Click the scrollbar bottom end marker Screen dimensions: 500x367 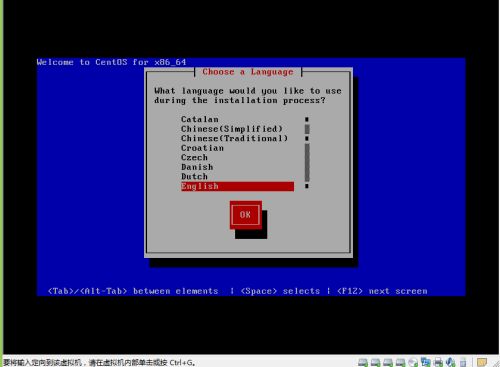pos(307,186)
